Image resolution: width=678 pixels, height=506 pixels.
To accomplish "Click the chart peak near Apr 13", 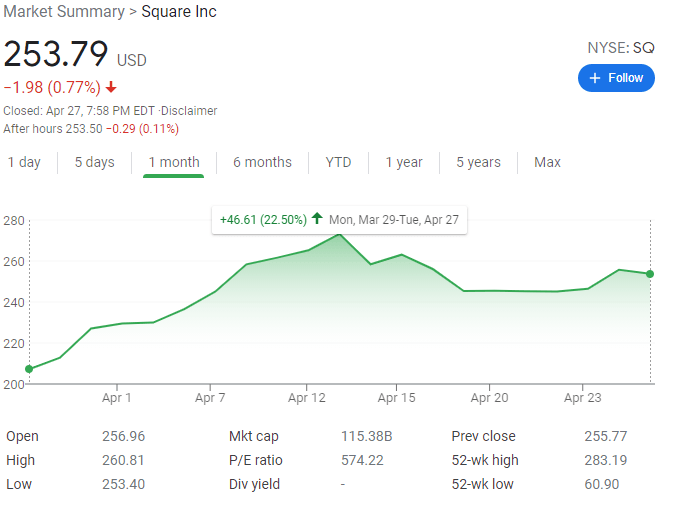I will point(339,234).
